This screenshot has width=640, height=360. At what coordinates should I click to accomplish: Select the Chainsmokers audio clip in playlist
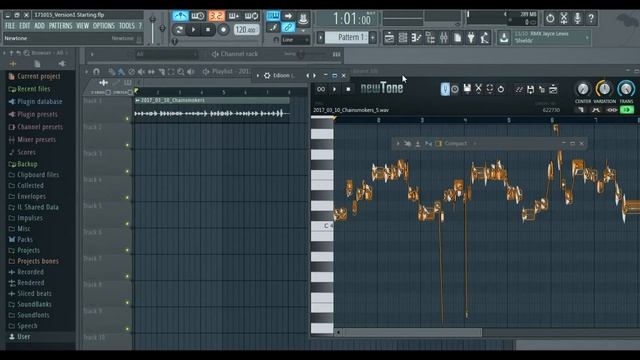pyautogui.click(x=212, y=109)
